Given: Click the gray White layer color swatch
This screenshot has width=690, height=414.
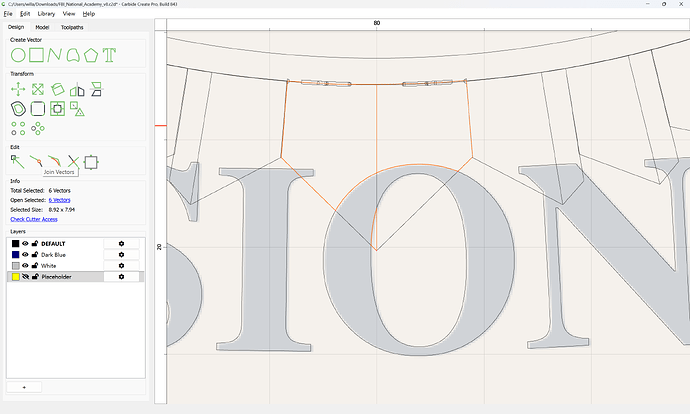Looking at the screenshot, I should point(16,266).
